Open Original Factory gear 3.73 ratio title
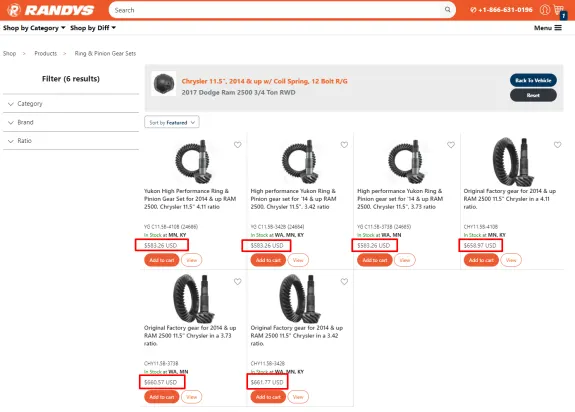The height and width of the screenshot is (412, 575). 190,336
